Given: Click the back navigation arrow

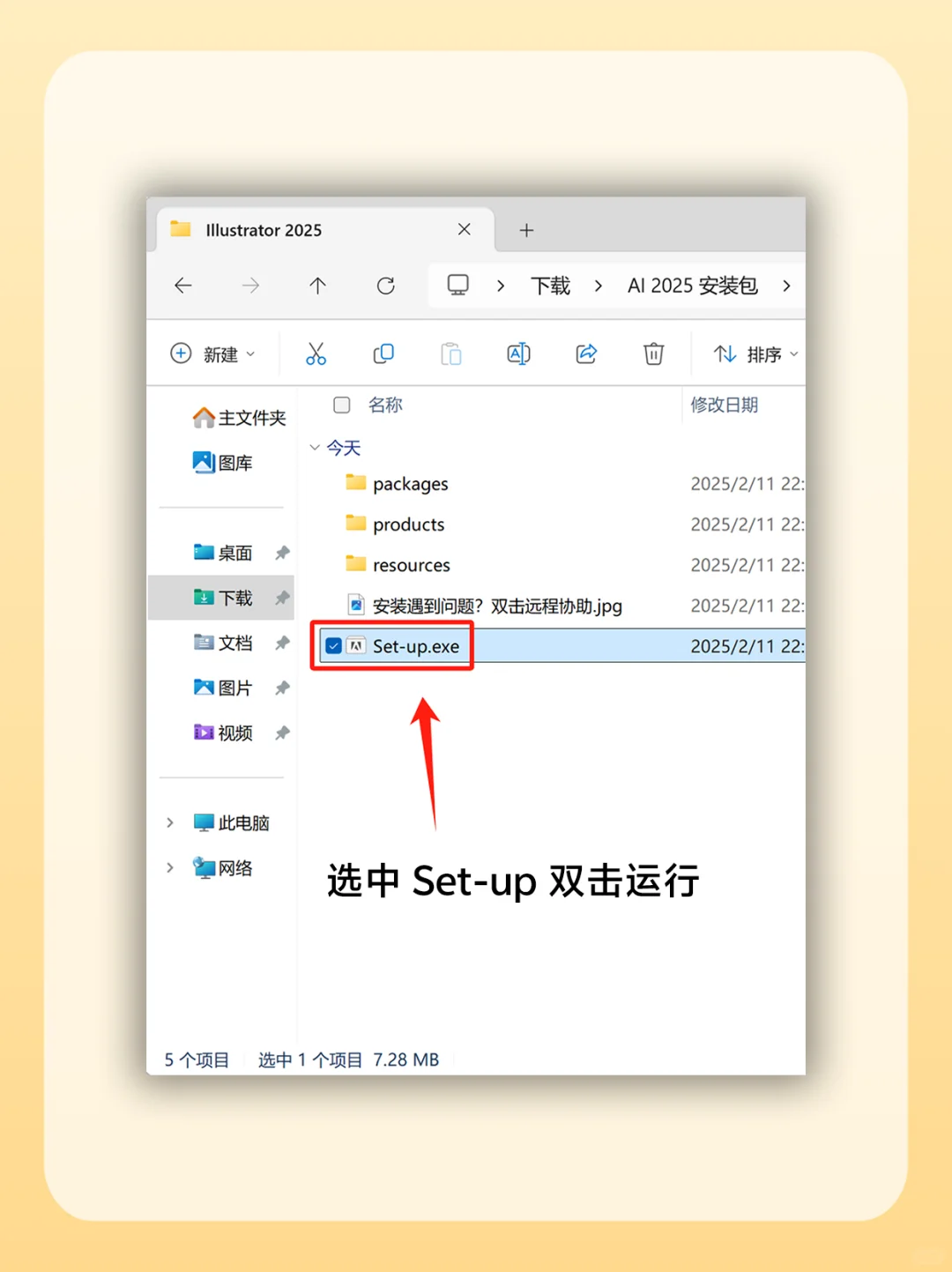Looking at the screenshot, I should [x=182, y=286].
